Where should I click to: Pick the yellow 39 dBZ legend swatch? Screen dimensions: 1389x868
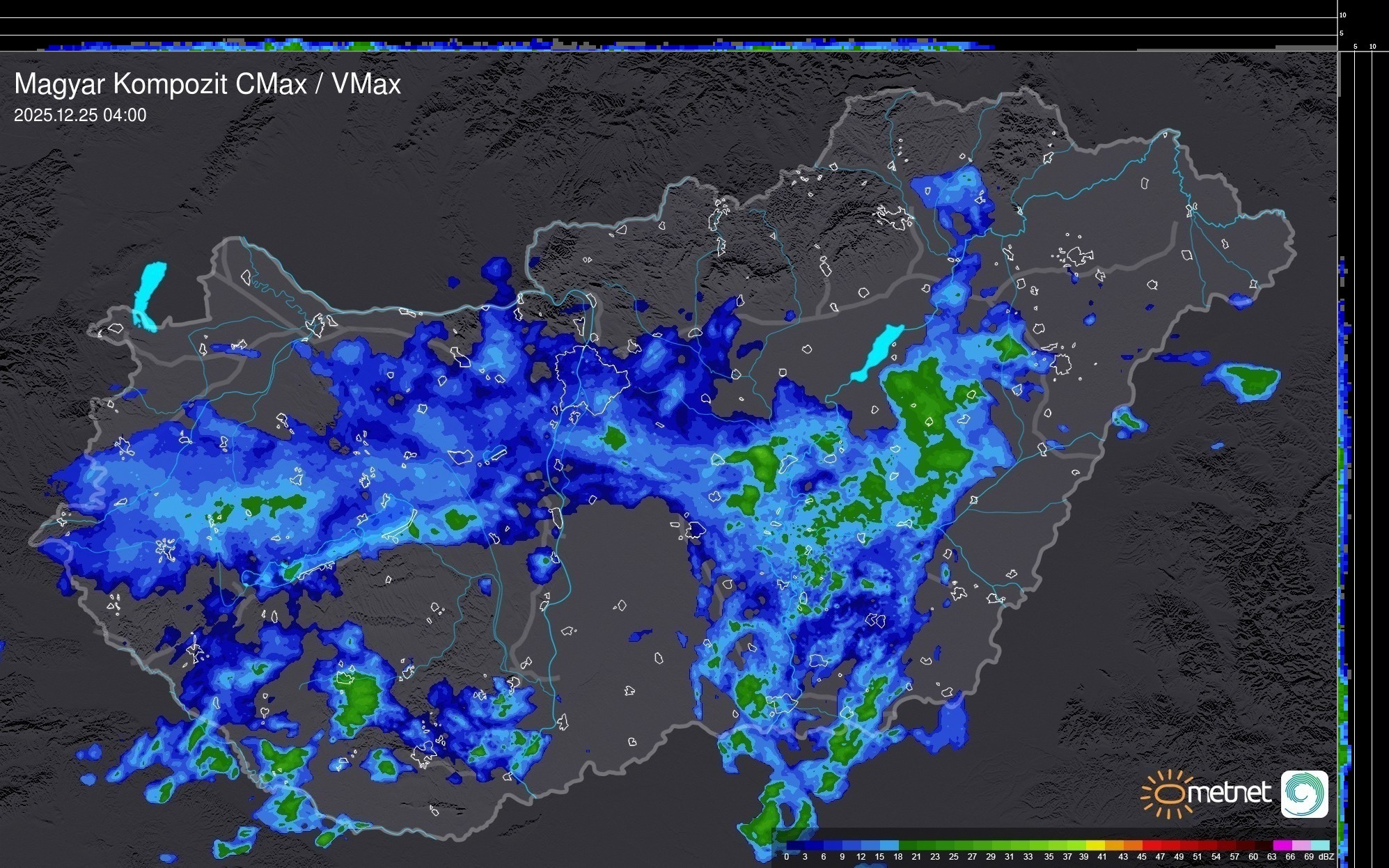click(x=1095, y=846)
